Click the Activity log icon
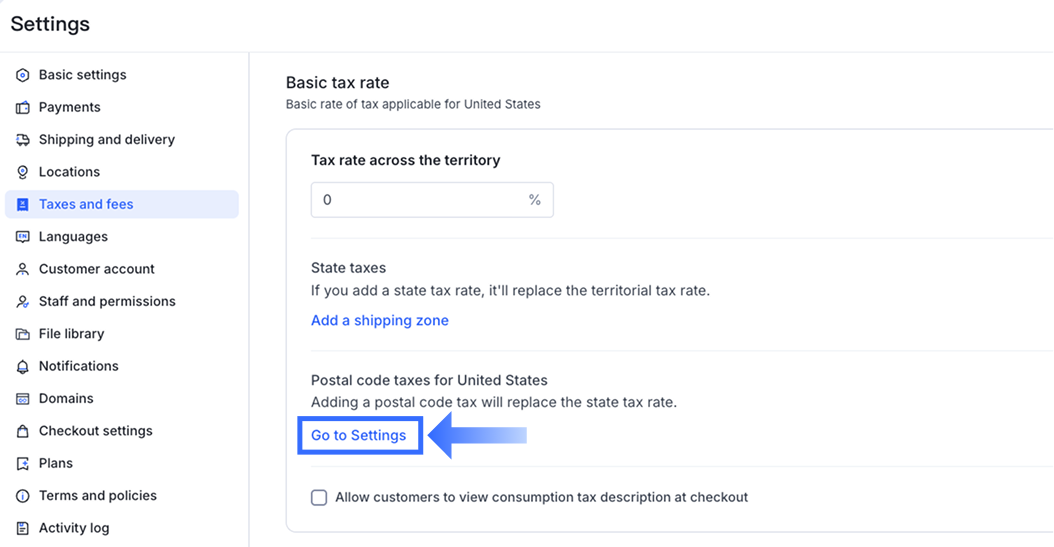The image size is (1054, 547). pos(23,528)
